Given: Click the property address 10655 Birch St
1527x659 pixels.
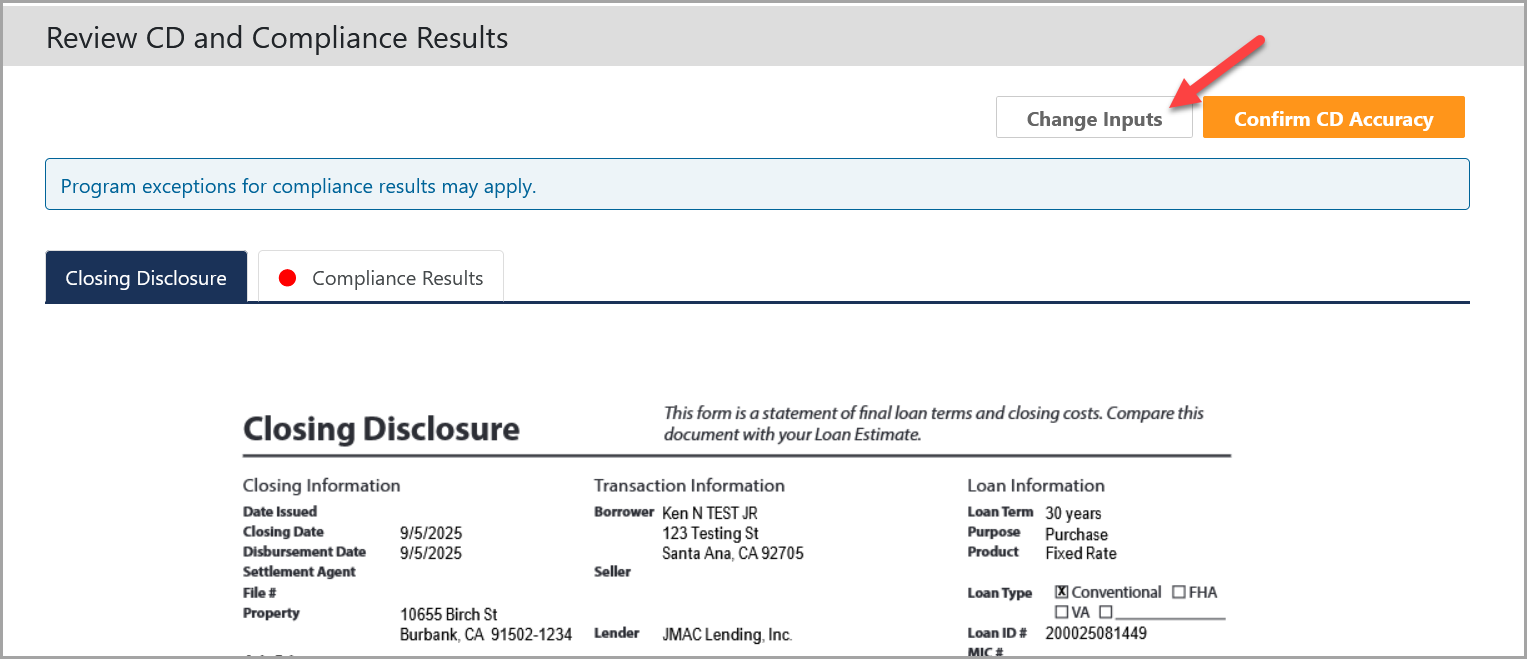Looking at the screenshot, I should click(449, 614).
